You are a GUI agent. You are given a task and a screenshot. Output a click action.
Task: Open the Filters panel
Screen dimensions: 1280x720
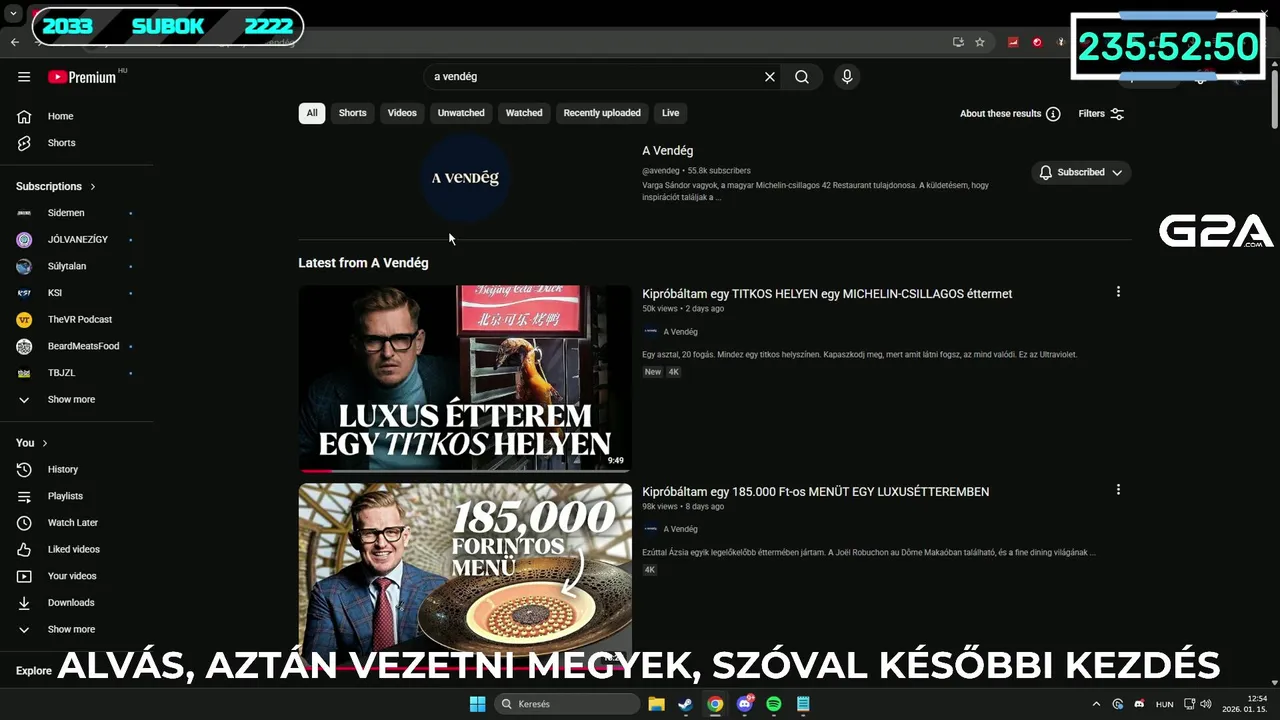pyautogui.click(x=1101, y=114)
